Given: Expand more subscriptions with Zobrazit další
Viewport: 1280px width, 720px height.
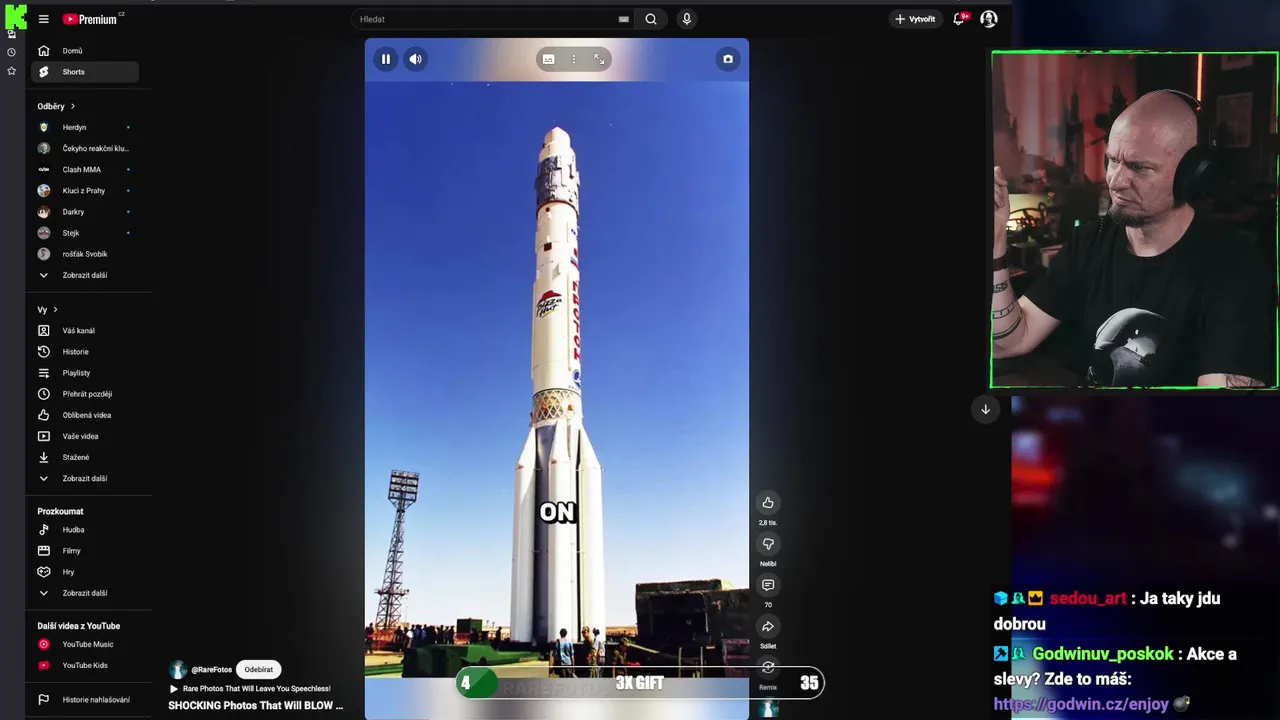Looking at the screenshot, I should [x=84, y=275].
